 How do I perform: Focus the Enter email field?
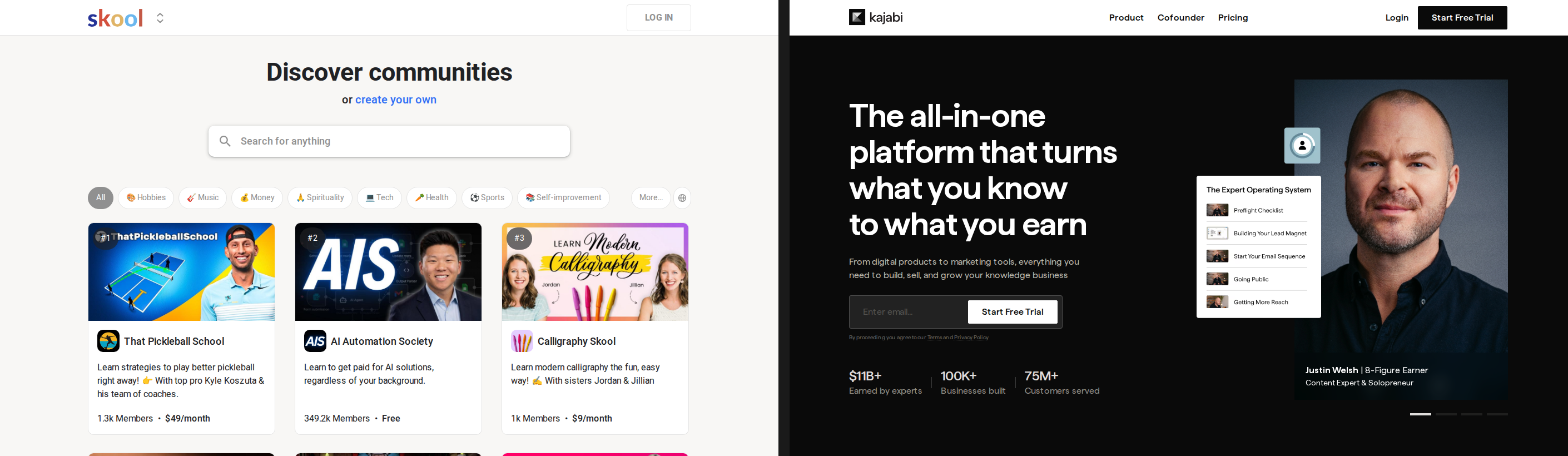click(x=907, y=312)
